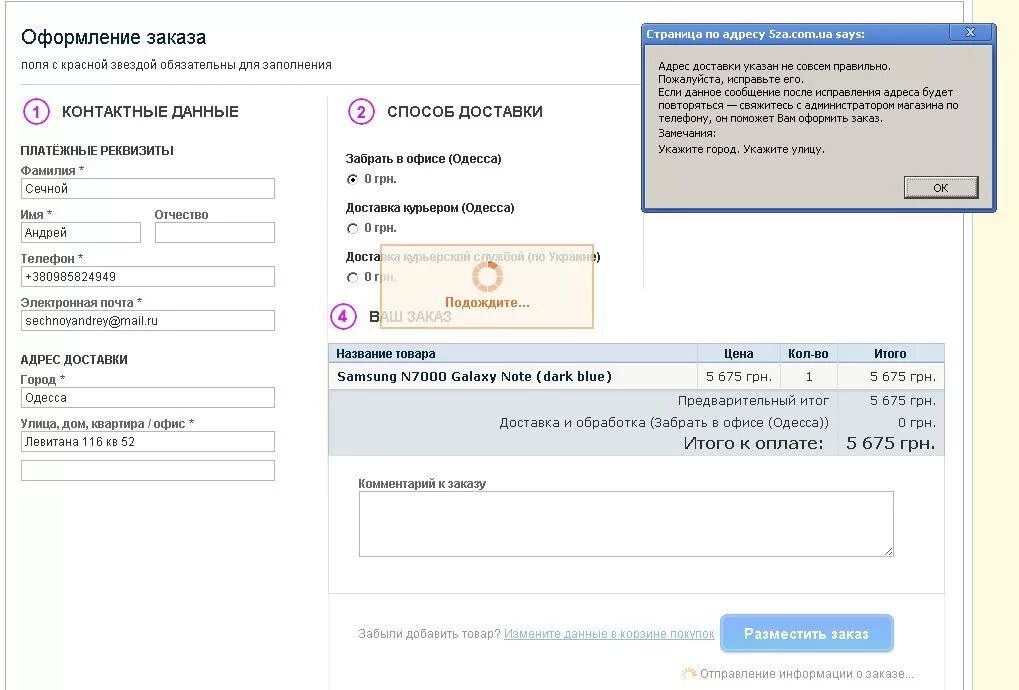Click step 2 circle icon for delivery method
The width and height of the screenshot is (1019, 690).
coord(361,112)
